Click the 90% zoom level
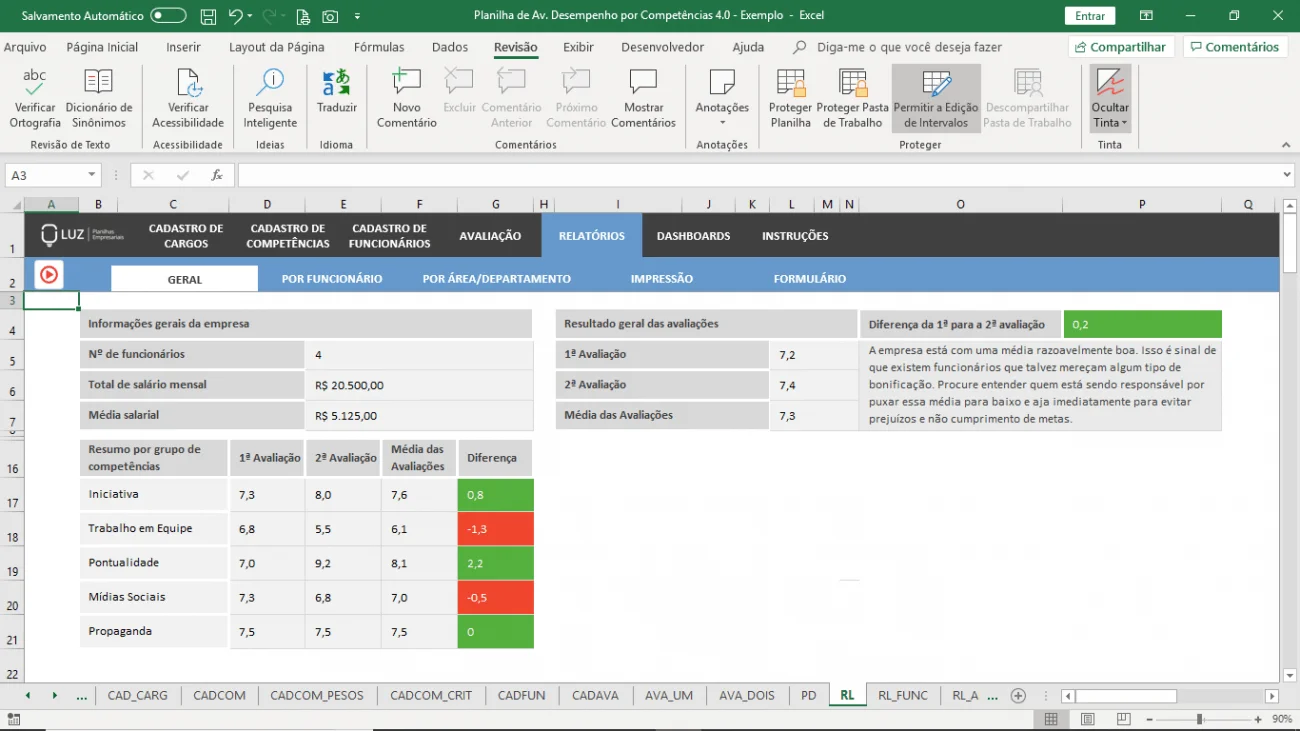The width and height of the screenshot is (1300, 731). pos(1282,719)
